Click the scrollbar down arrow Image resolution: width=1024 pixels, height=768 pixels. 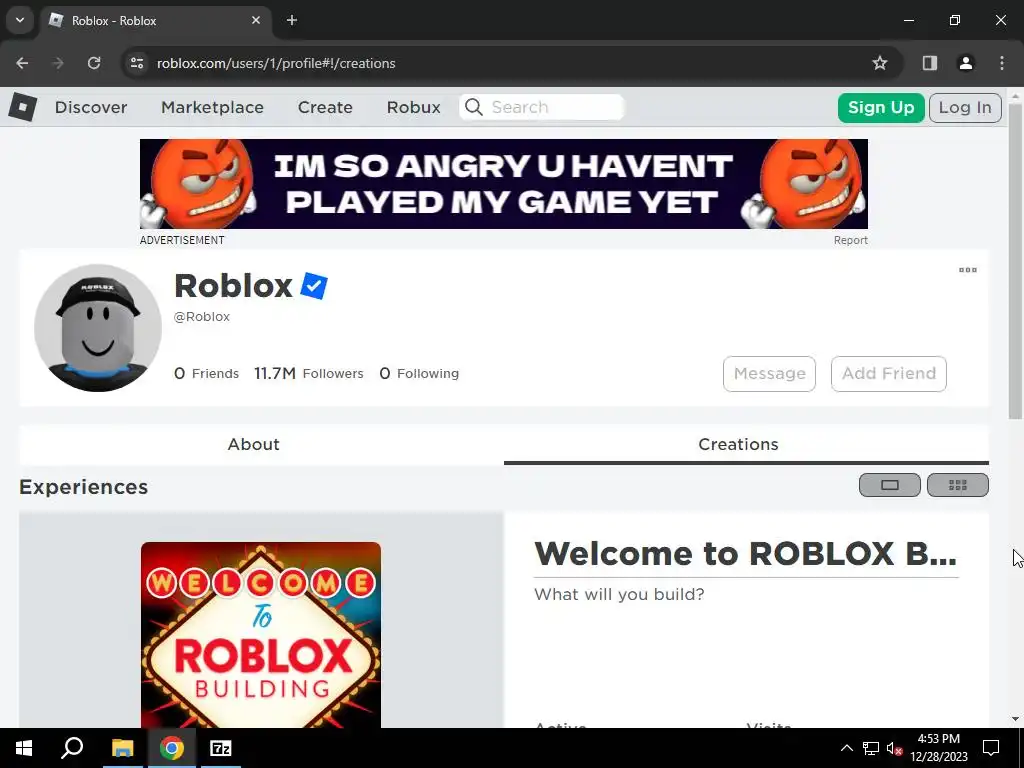1015,720
